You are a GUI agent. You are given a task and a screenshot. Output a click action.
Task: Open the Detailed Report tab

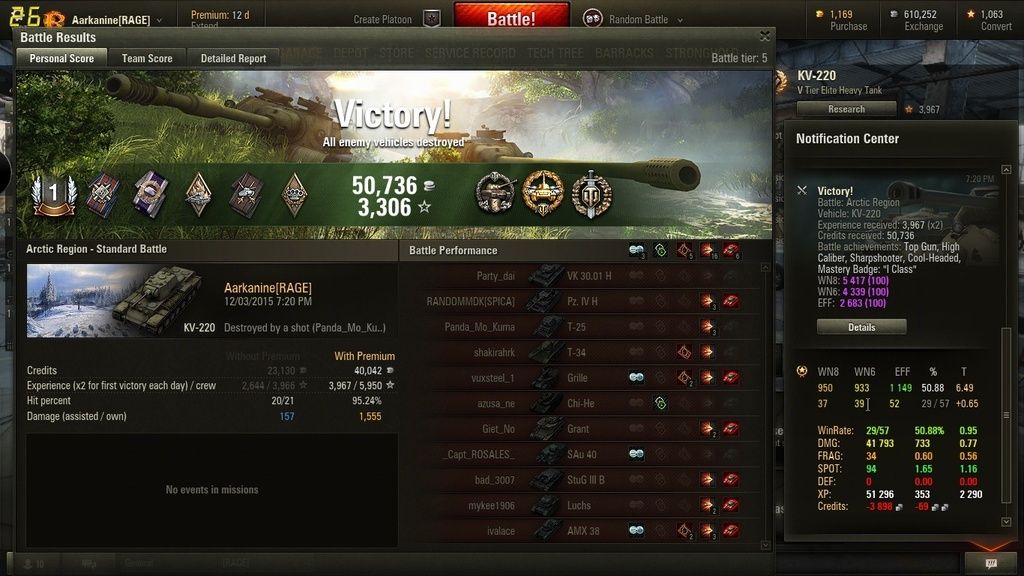(x=233, y=58)
